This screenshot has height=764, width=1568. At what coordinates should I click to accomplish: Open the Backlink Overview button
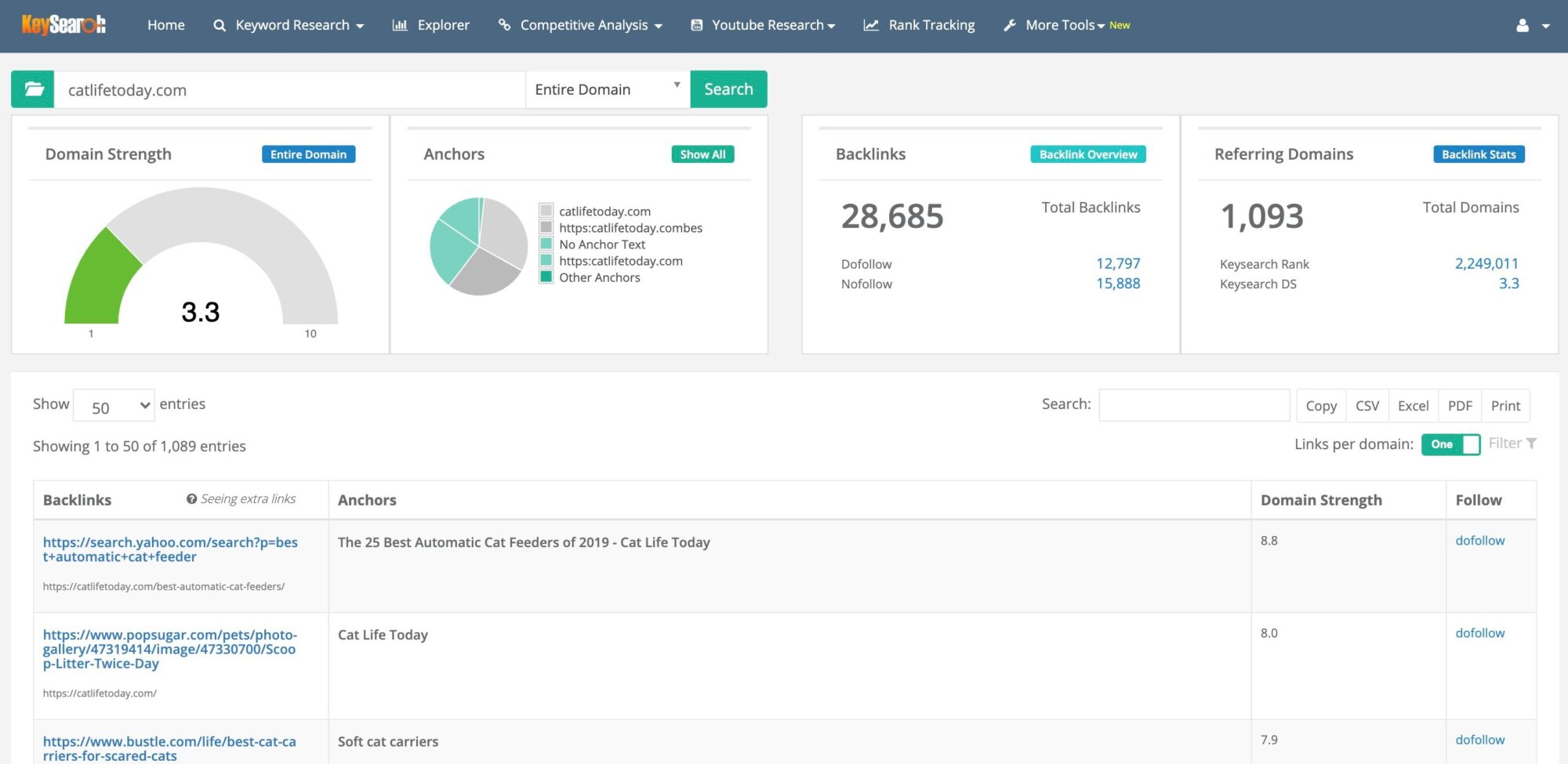[x=1088, y=154]
